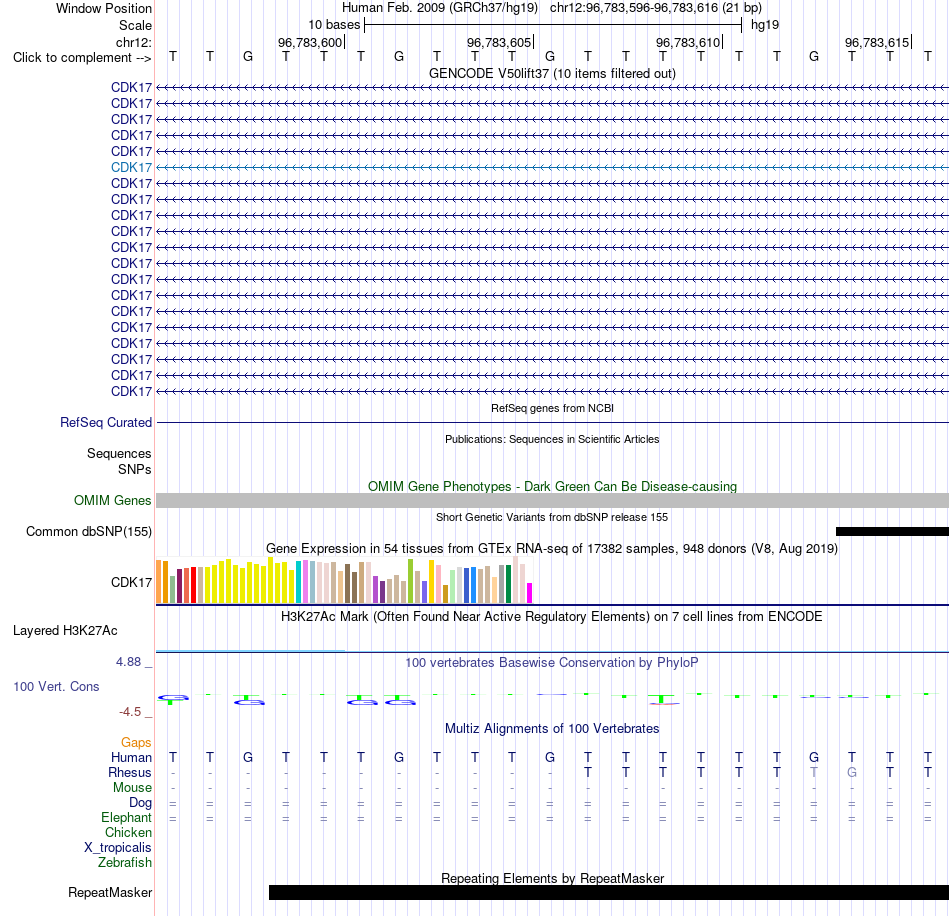Click the highlighted light-blue CDK17 transcript label

pos(131,167)
